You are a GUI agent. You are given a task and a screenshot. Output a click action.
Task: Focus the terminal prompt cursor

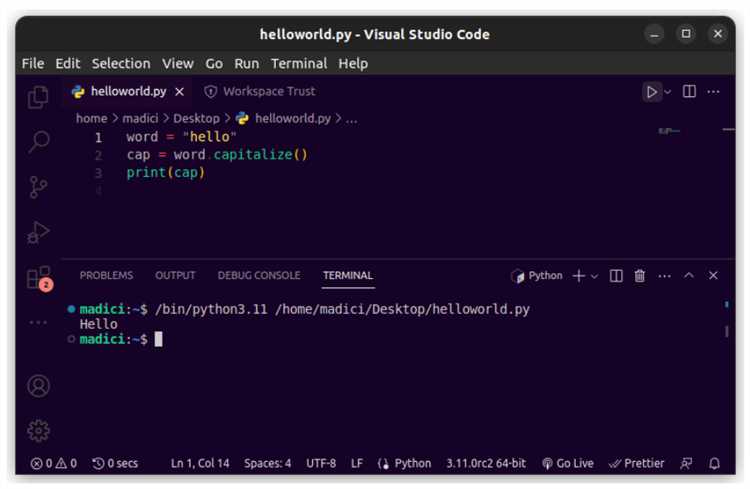point(158,339)
